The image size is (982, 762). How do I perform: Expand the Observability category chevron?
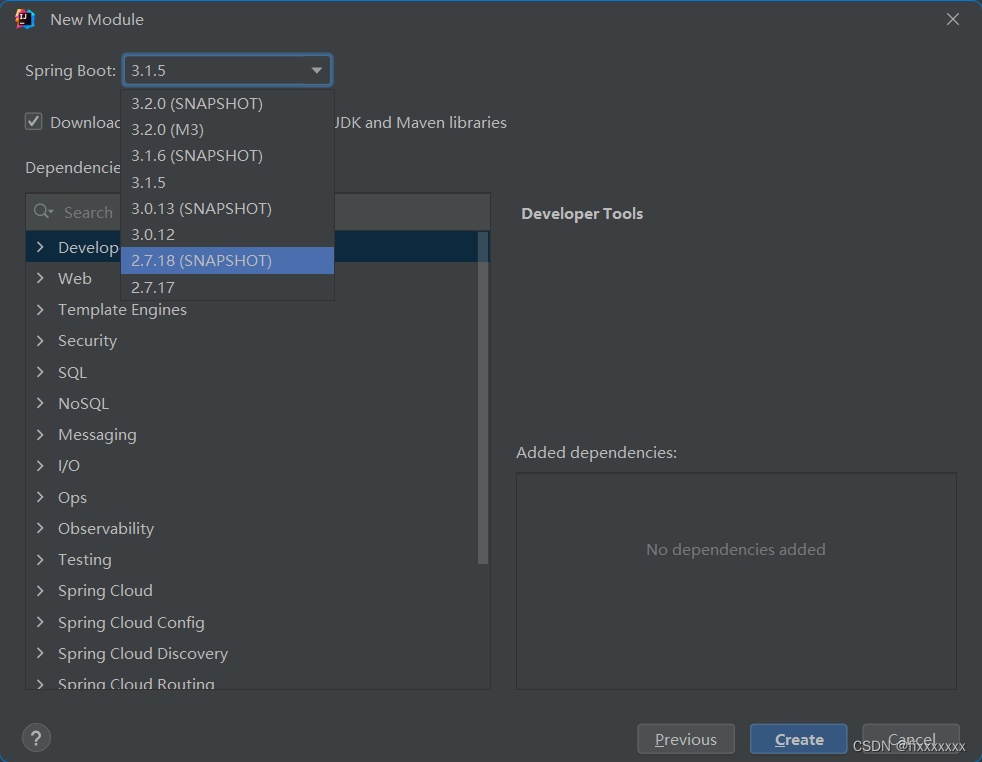coord(40,528)
